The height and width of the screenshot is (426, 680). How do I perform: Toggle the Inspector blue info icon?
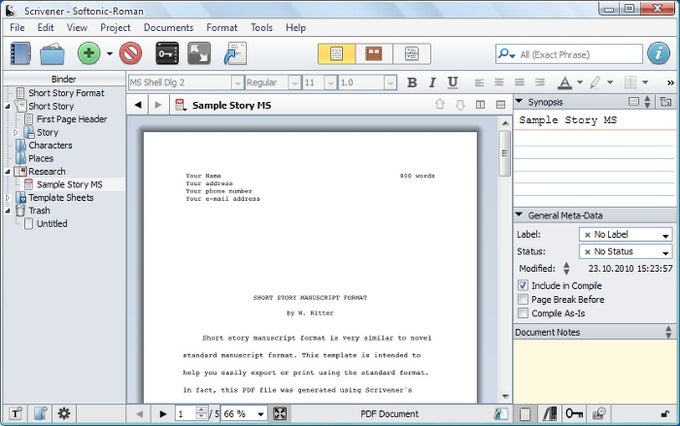(658, 53)
